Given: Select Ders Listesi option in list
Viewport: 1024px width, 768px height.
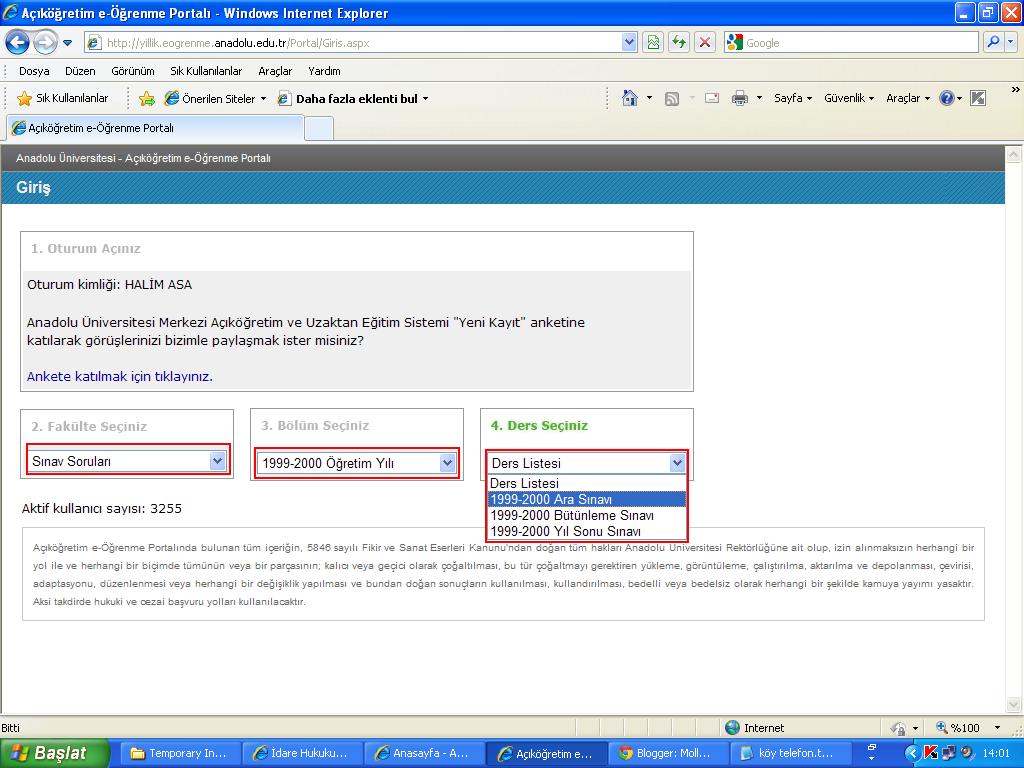Looking at the screenshot, I should click(x=587, y=483).
